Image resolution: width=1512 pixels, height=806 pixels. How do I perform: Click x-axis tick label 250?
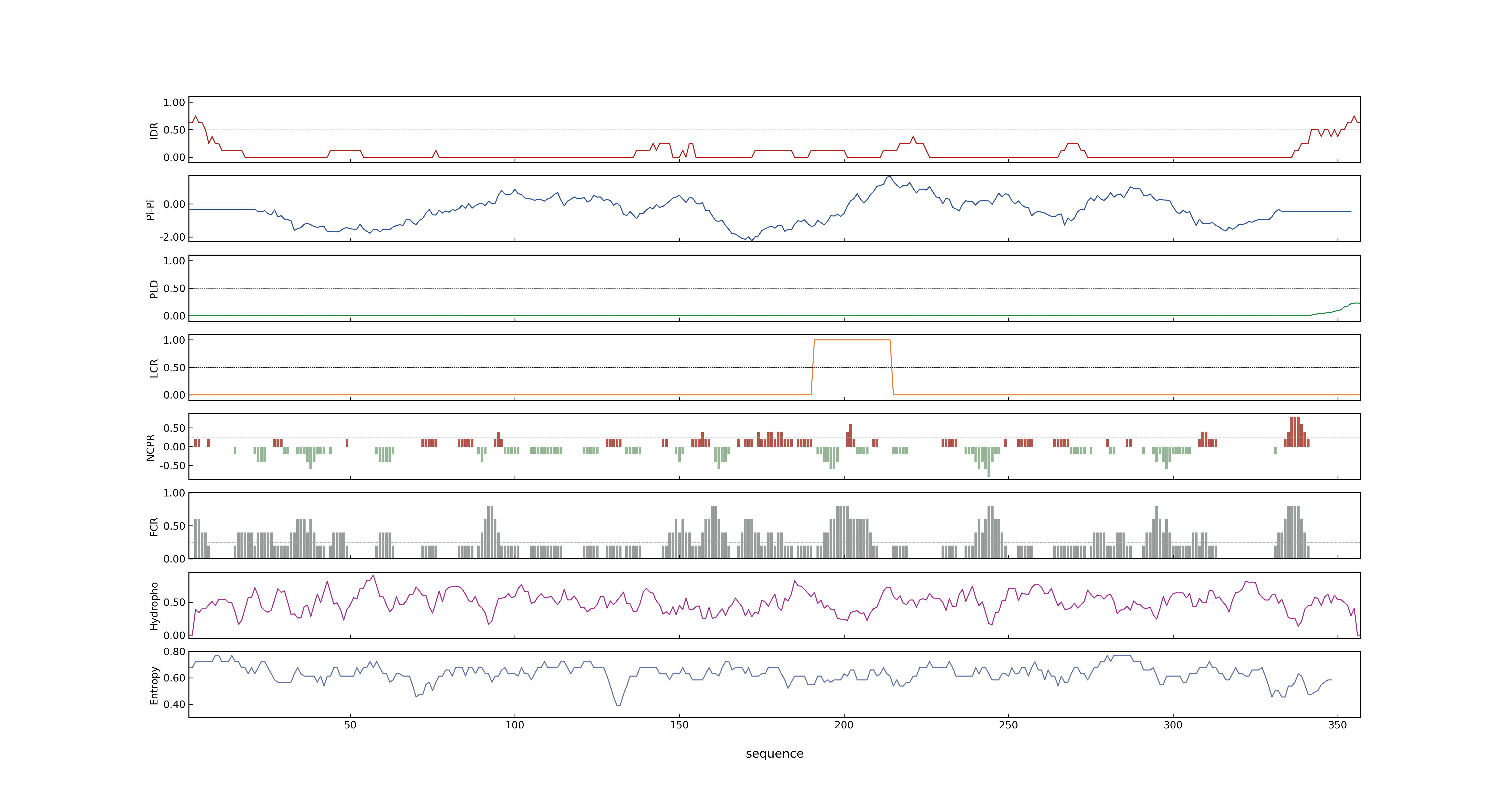click(x=1008, y=725)
